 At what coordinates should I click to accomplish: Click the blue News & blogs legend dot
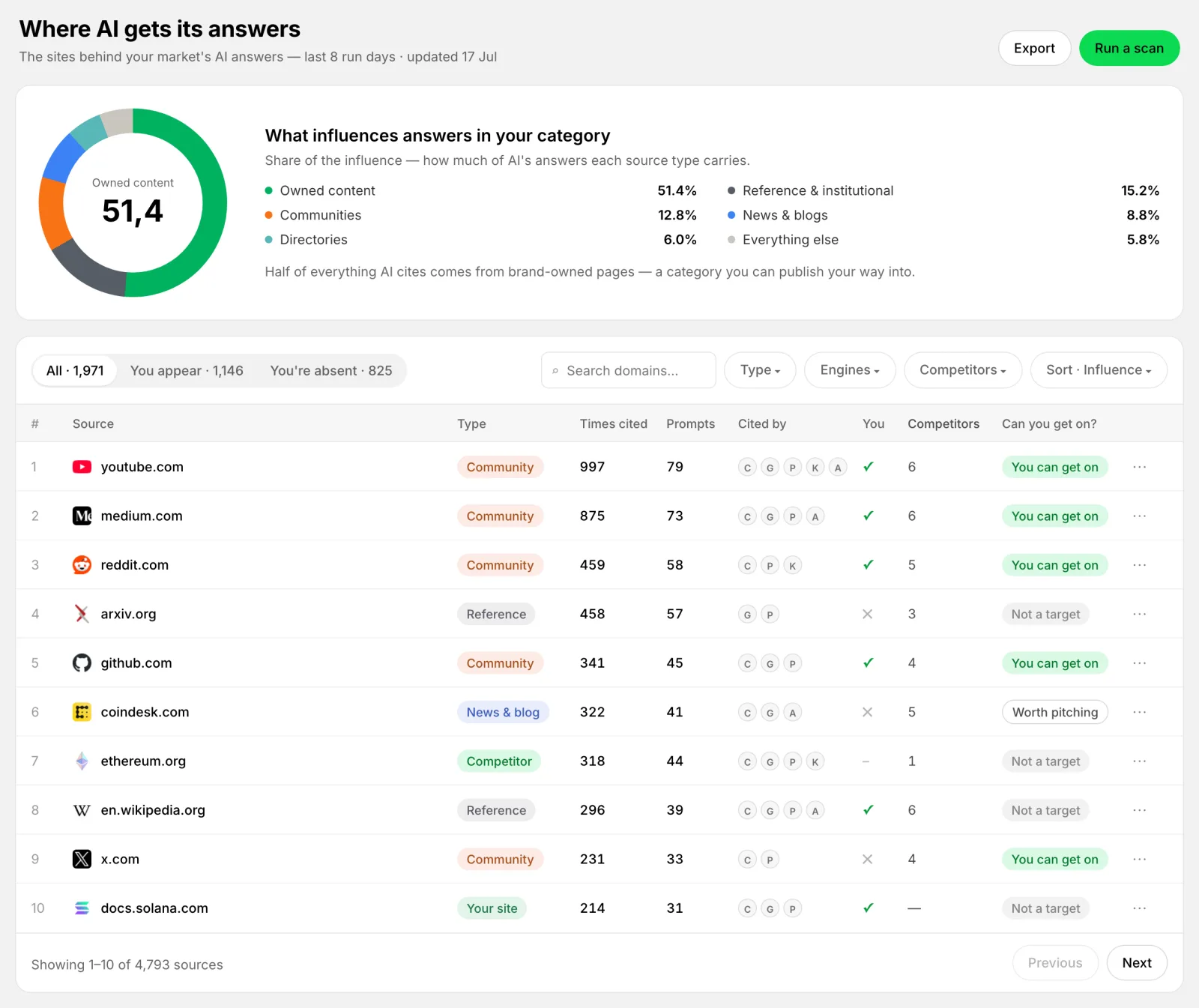point(731,215)
